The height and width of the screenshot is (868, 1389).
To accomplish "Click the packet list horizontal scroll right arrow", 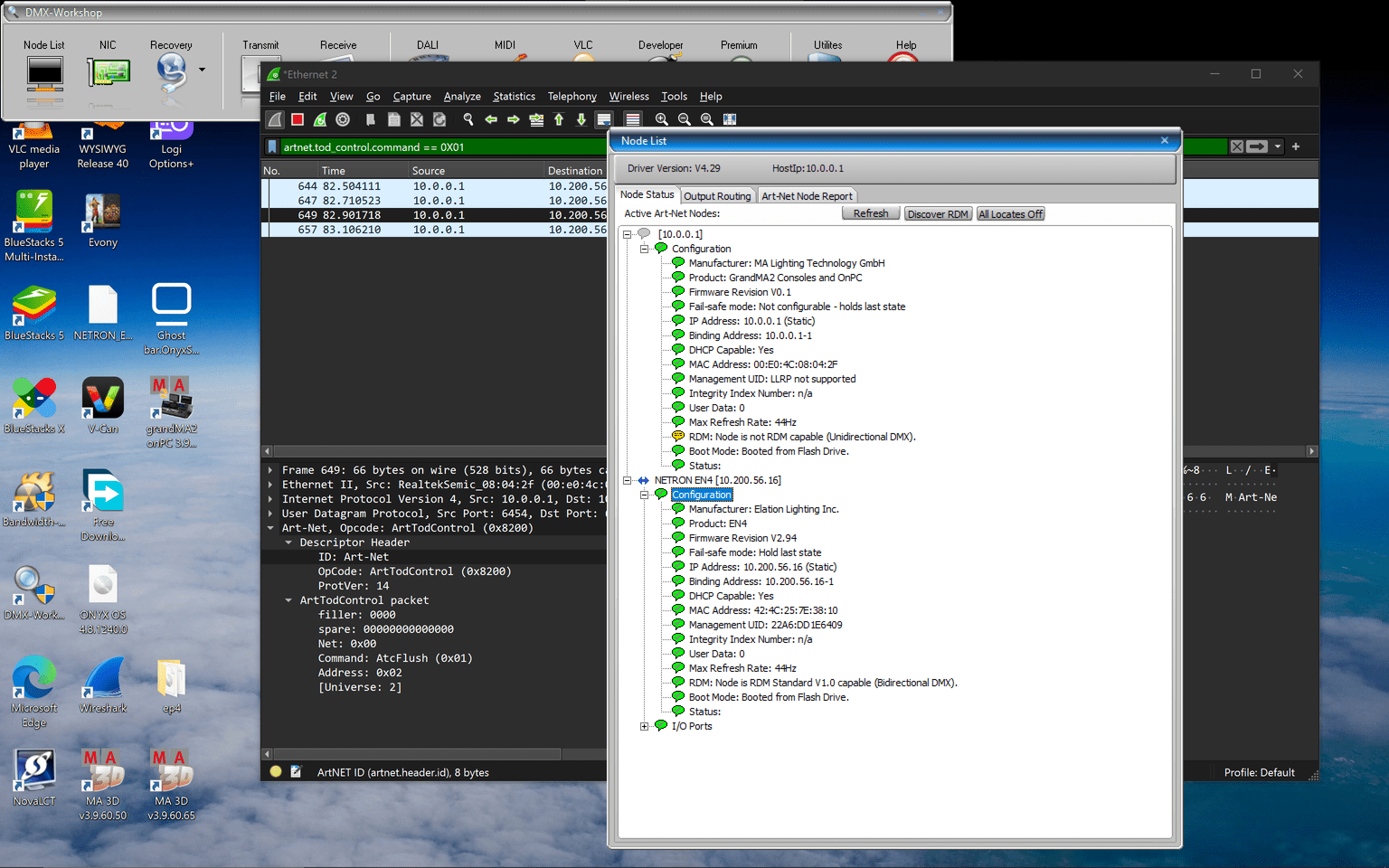I will (1312, 450).
